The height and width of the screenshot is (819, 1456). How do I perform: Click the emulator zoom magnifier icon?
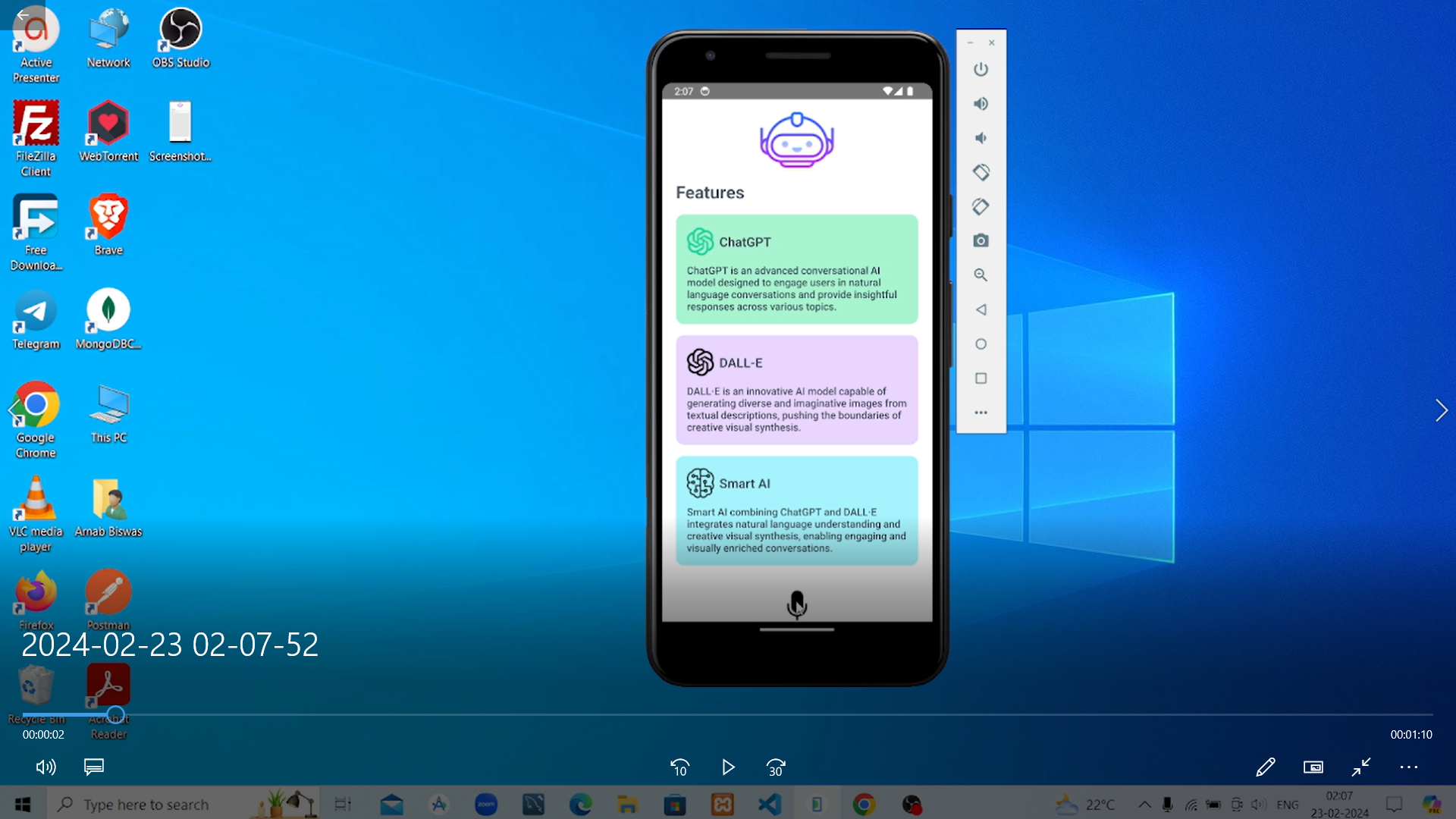981,275
